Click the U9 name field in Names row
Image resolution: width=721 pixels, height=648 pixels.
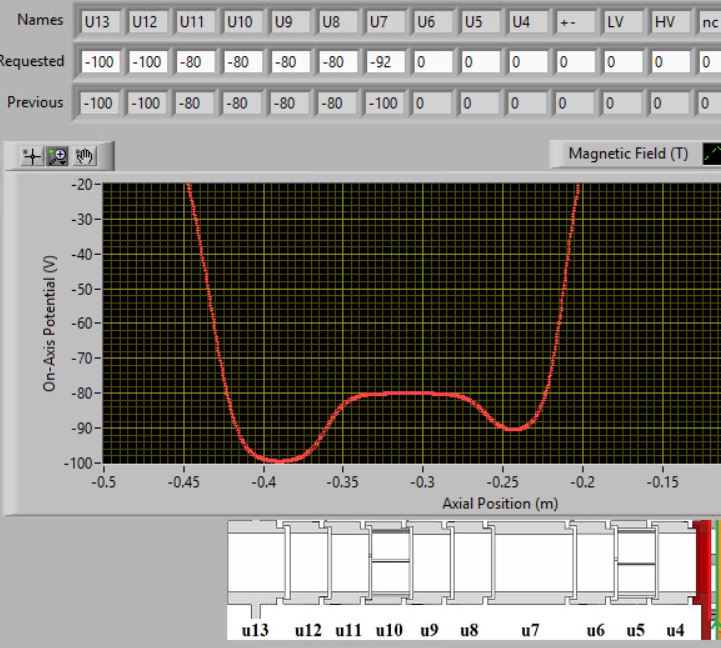point(291,21)
